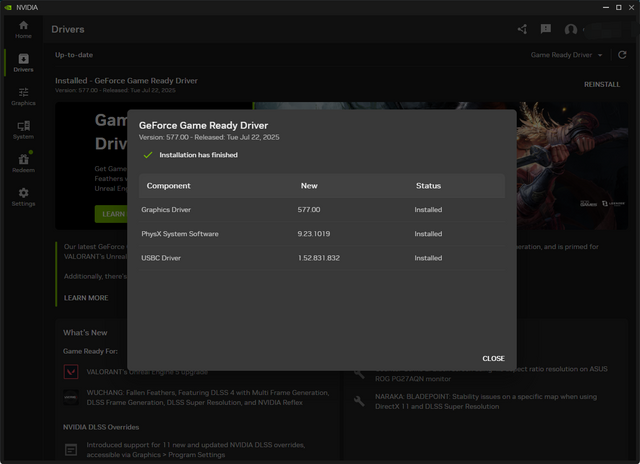
Task: Click the Up-to-date status text
Action: pyautogui.click(x=74, y=55)
